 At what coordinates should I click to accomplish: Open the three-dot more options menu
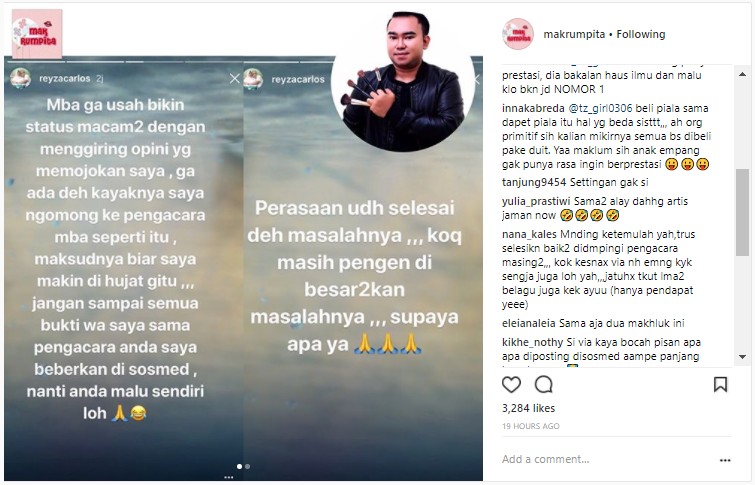pos(725,460)
